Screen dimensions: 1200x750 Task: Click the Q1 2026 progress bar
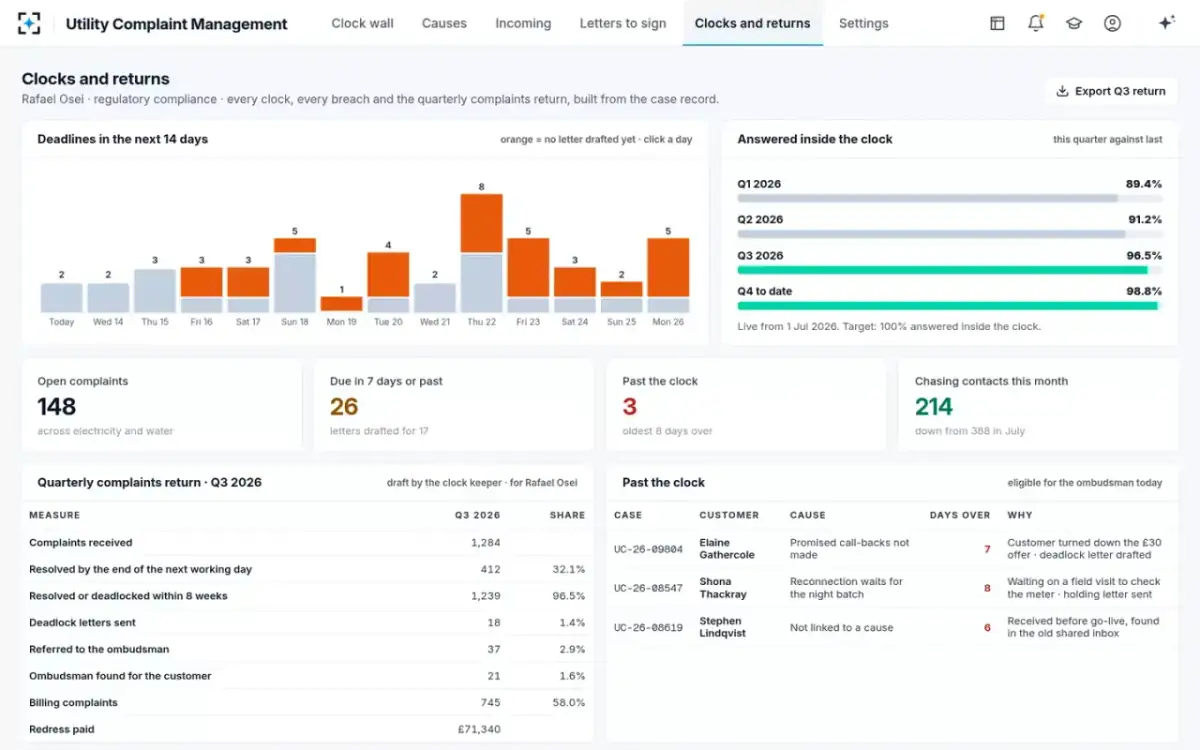pos(950,199)
